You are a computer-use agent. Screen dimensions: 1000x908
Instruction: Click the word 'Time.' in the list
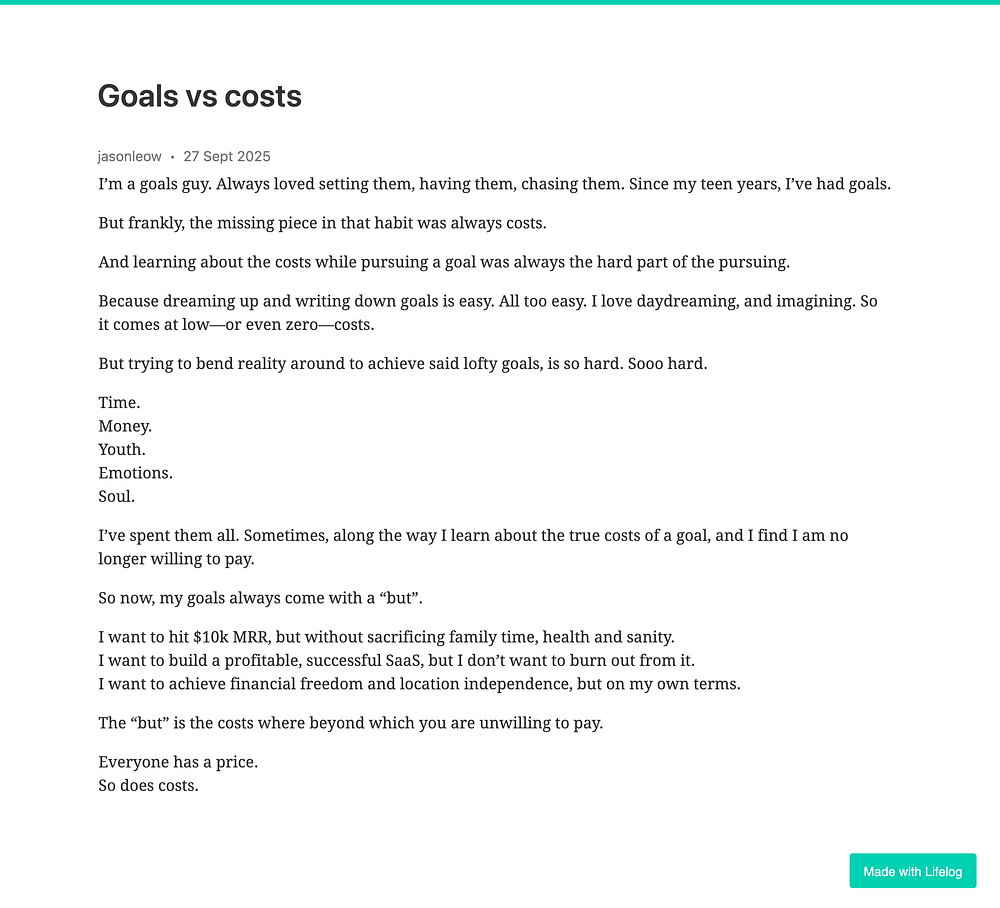[119, 403]
